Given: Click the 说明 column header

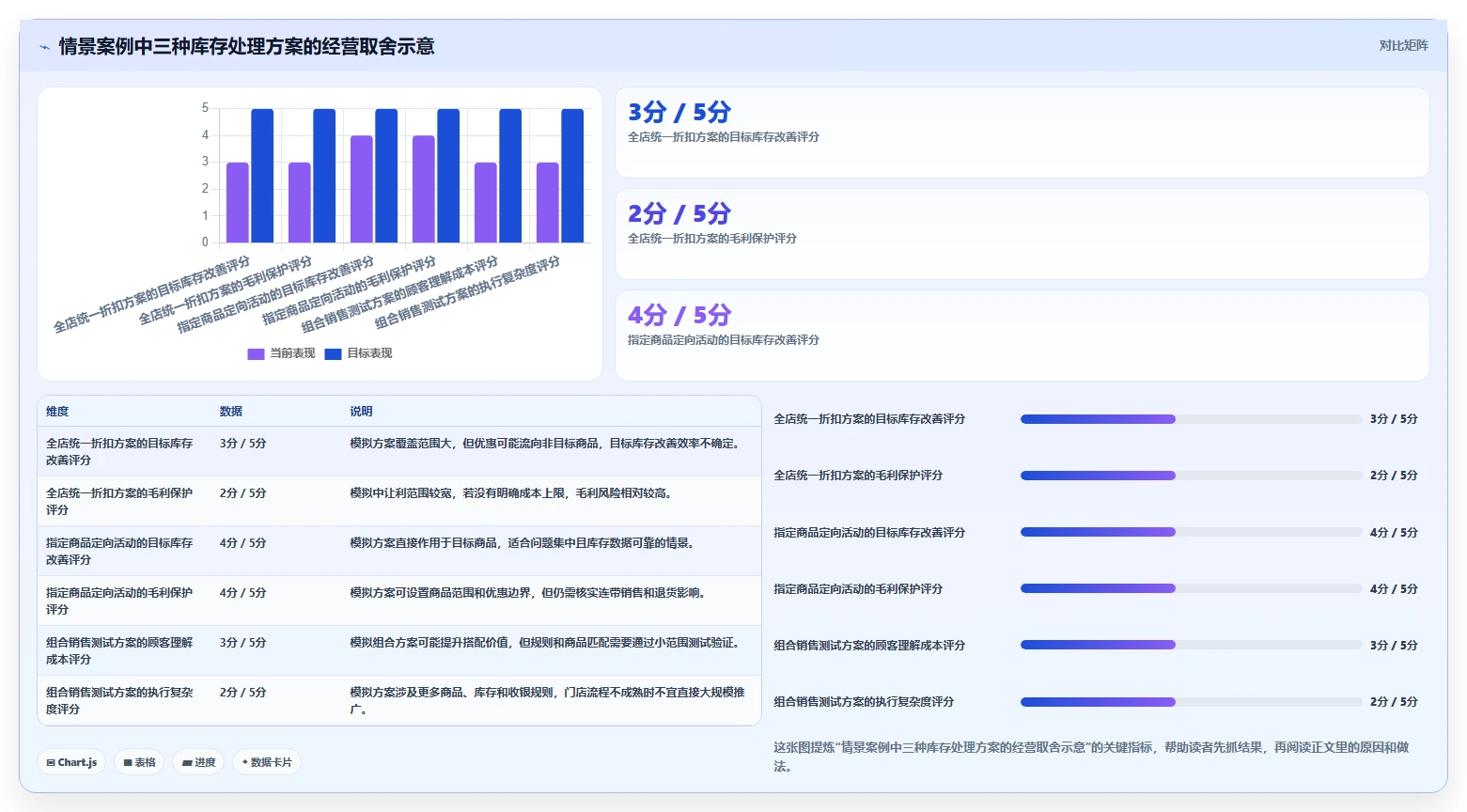Looking at the screenshot, I should click(x=361, y=412).
